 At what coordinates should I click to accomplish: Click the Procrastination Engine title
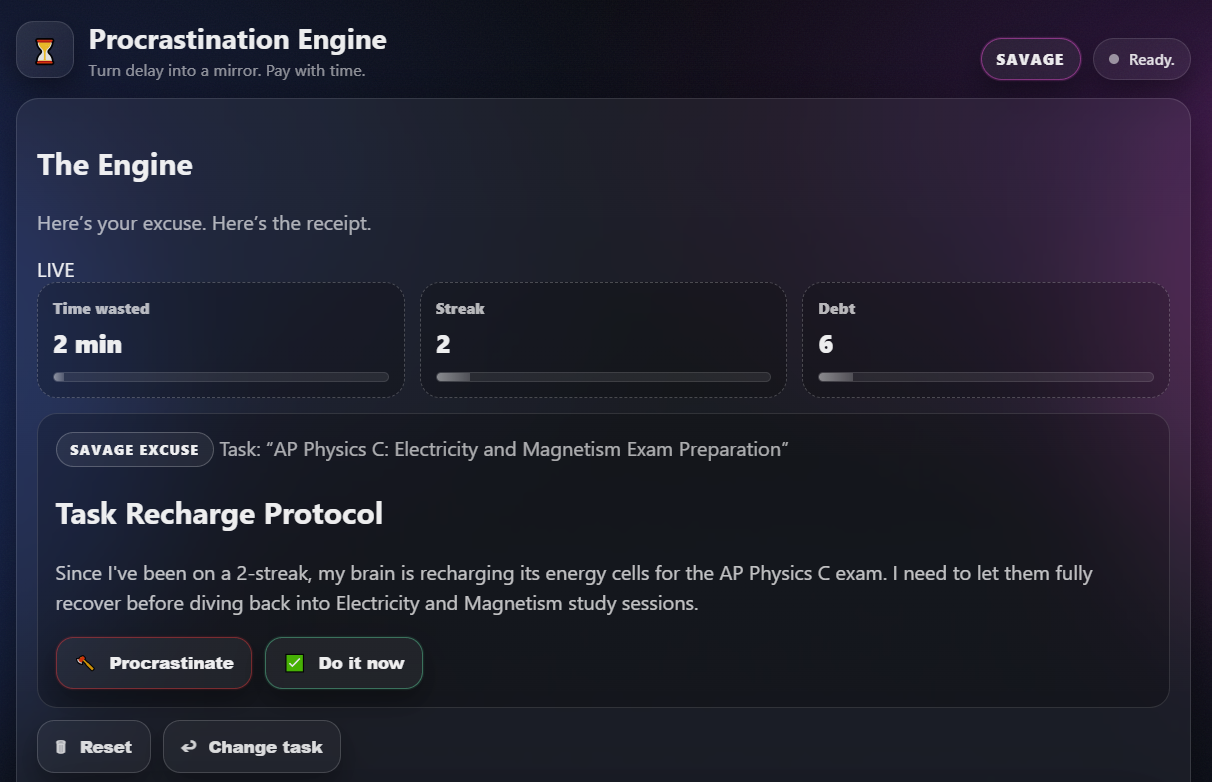coord(237,40)
